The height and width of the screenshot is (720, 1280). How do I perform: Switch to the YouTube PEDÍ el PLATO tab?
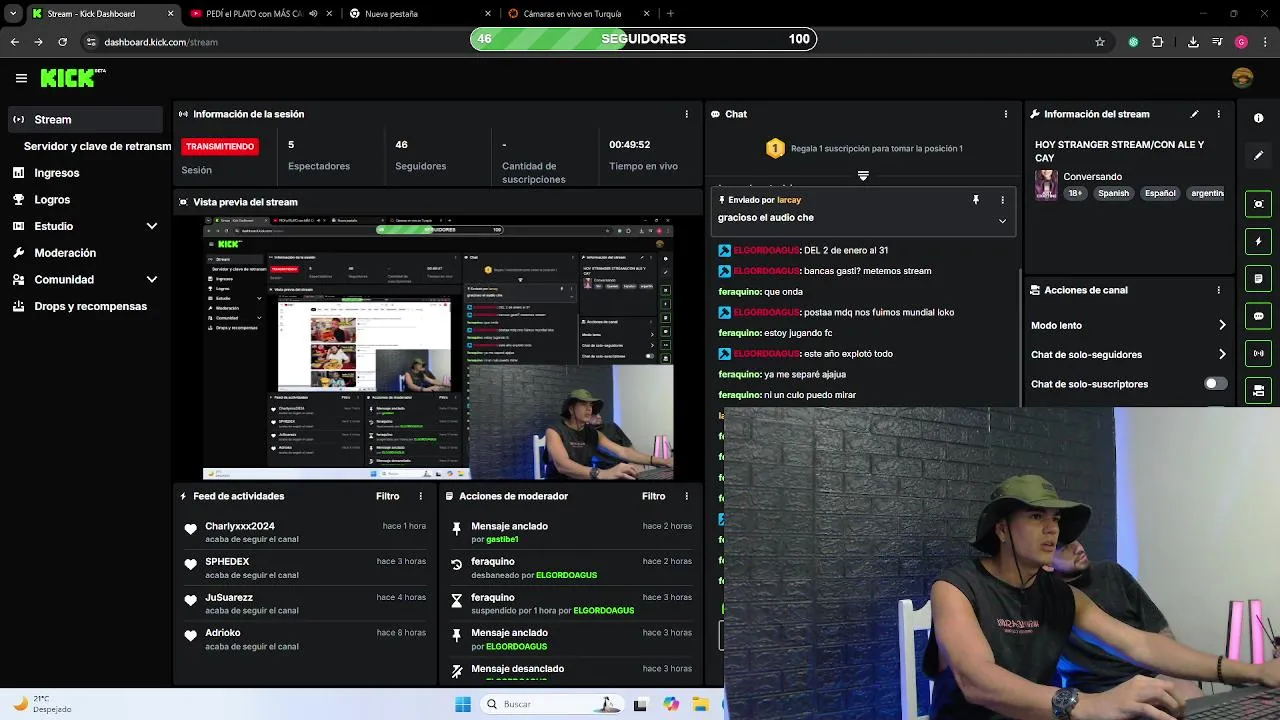[255, 14]
